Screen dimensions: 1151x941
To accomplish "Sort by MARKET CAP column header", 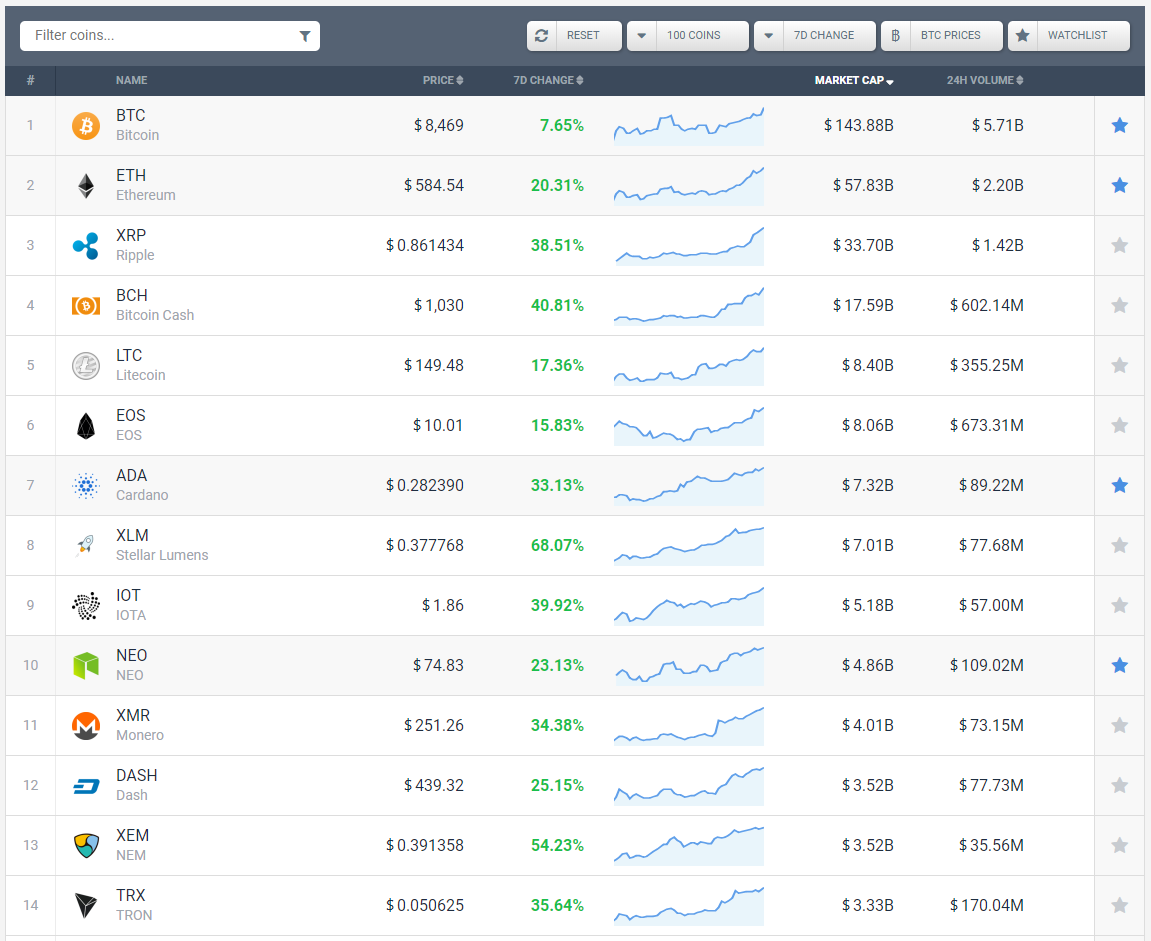I will [854, 80].
